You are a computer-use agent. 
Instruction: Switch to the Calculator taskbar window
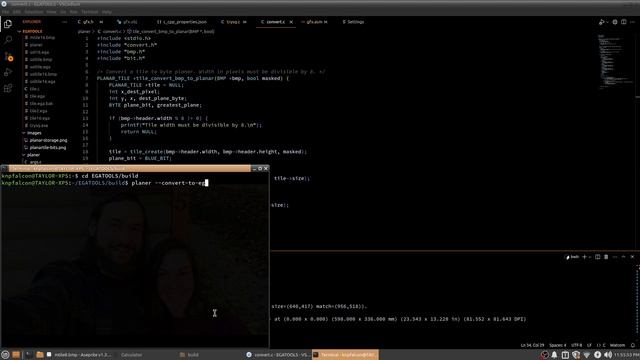(131, 355)
